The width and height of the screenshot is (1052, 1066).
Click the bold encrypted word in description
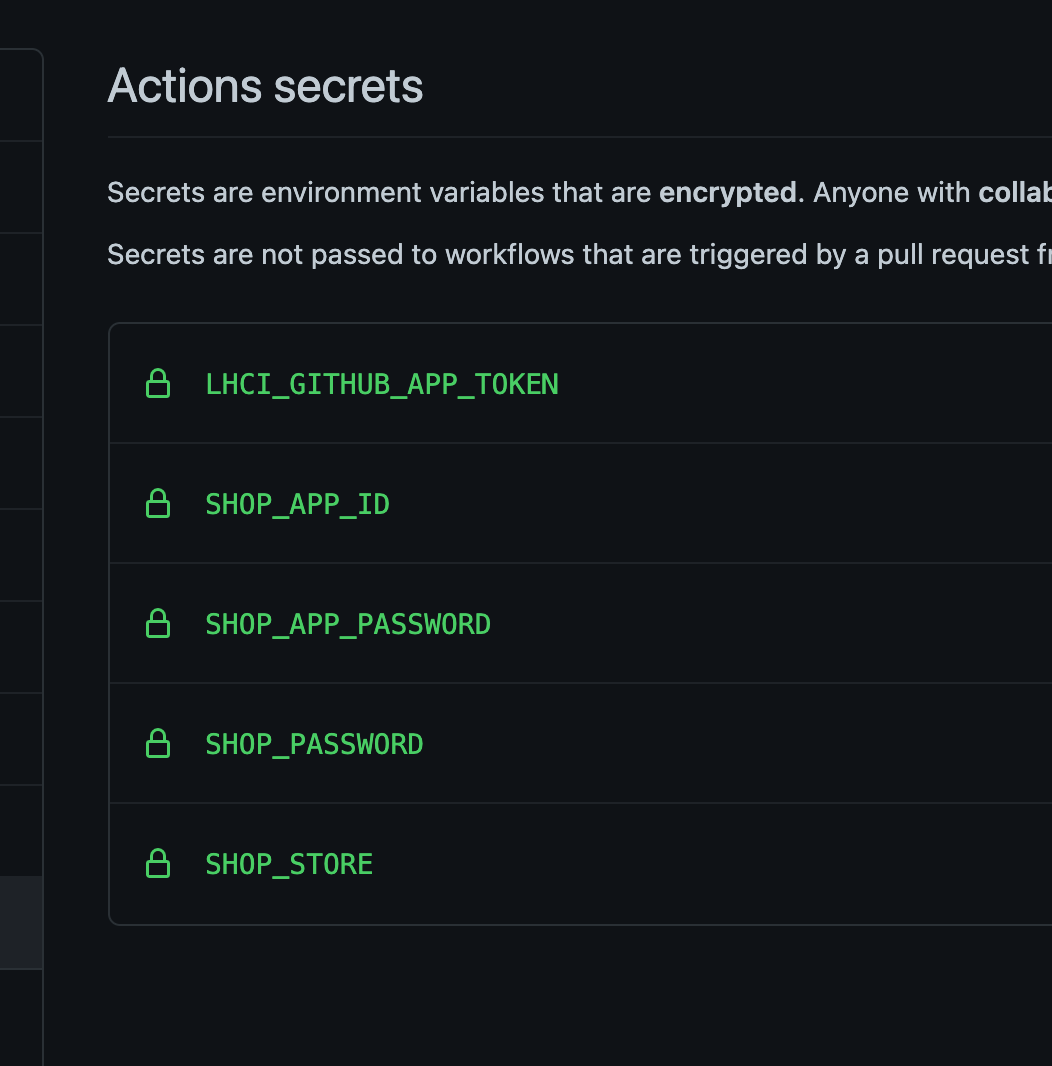point(728,192)
